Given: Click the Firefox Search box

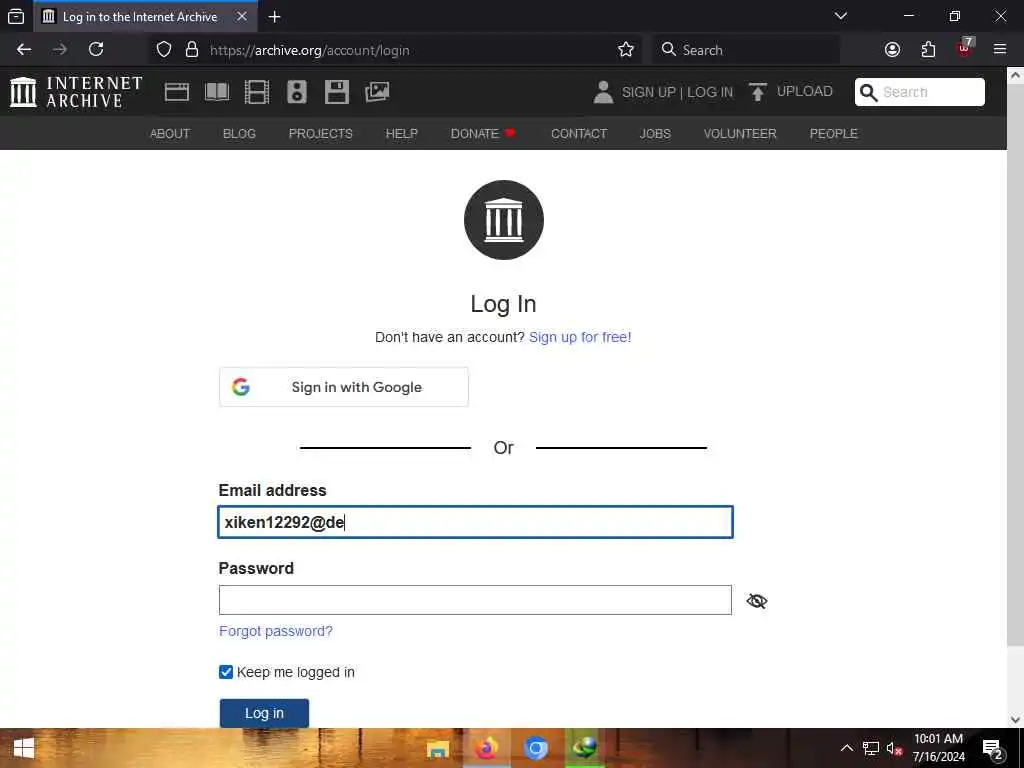Looking at the screenshot, I should [746, 50].
